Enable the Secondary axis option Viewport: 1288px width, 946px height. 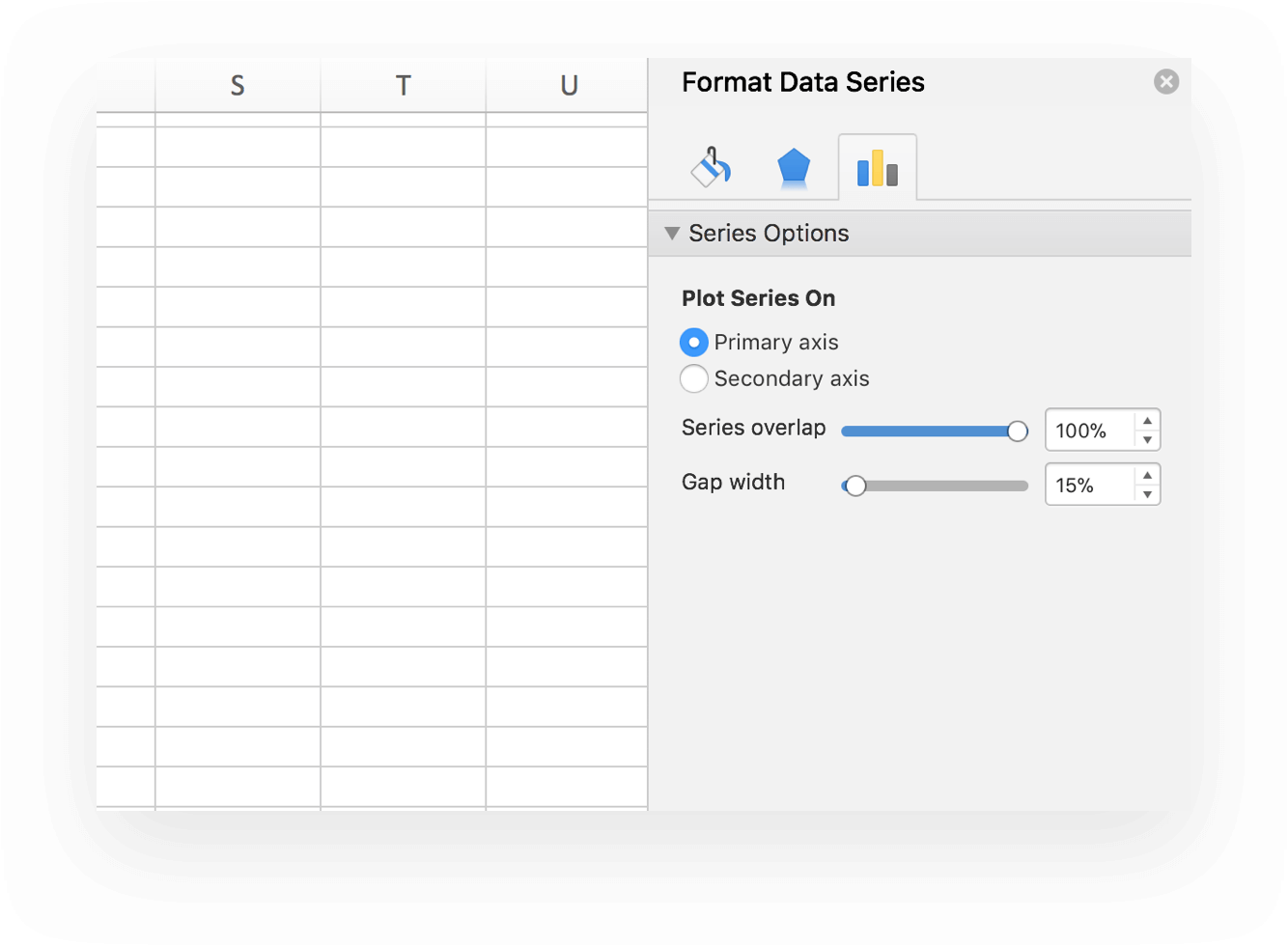(x=693, y=379)
